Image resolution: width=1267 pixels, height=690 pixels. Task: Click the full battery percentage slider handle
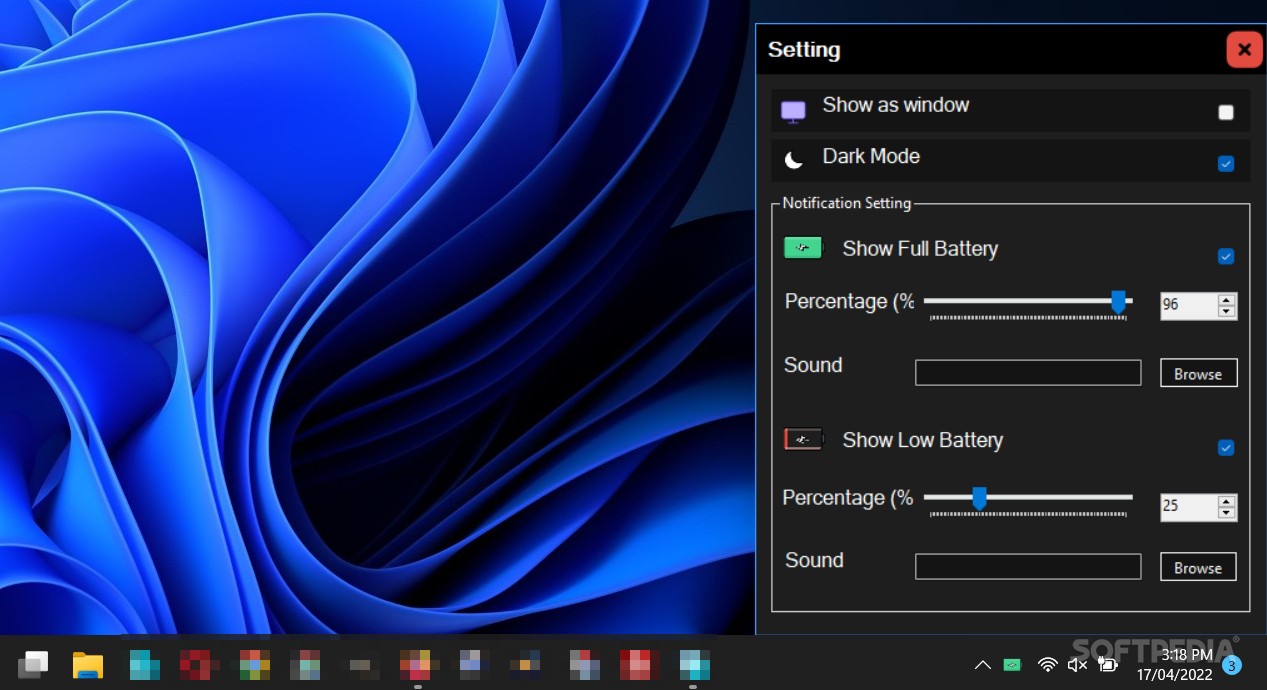click(x=1119, y=301)
